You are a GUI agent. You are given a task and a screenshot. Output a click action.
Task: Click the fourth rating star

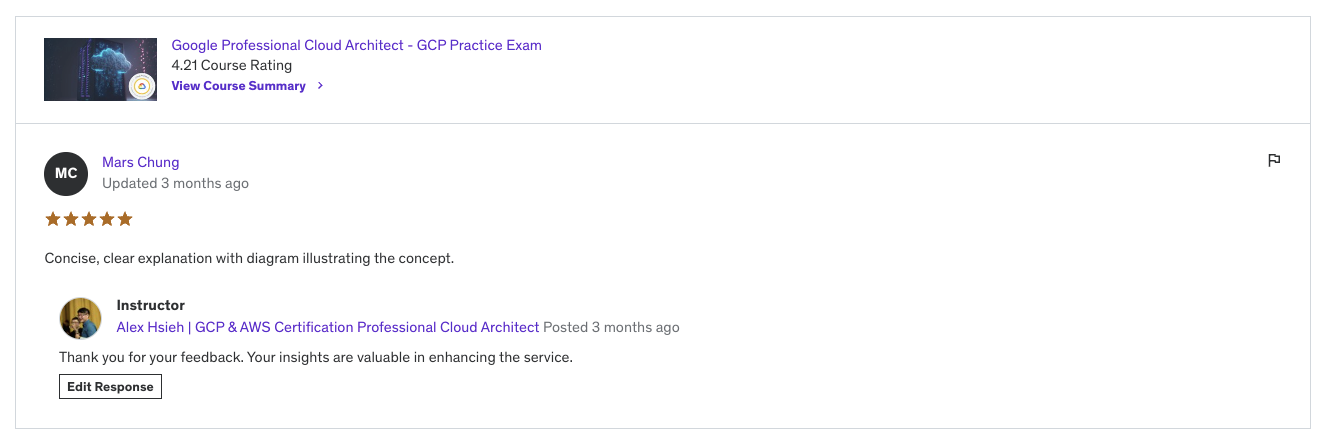pos(107,219)
